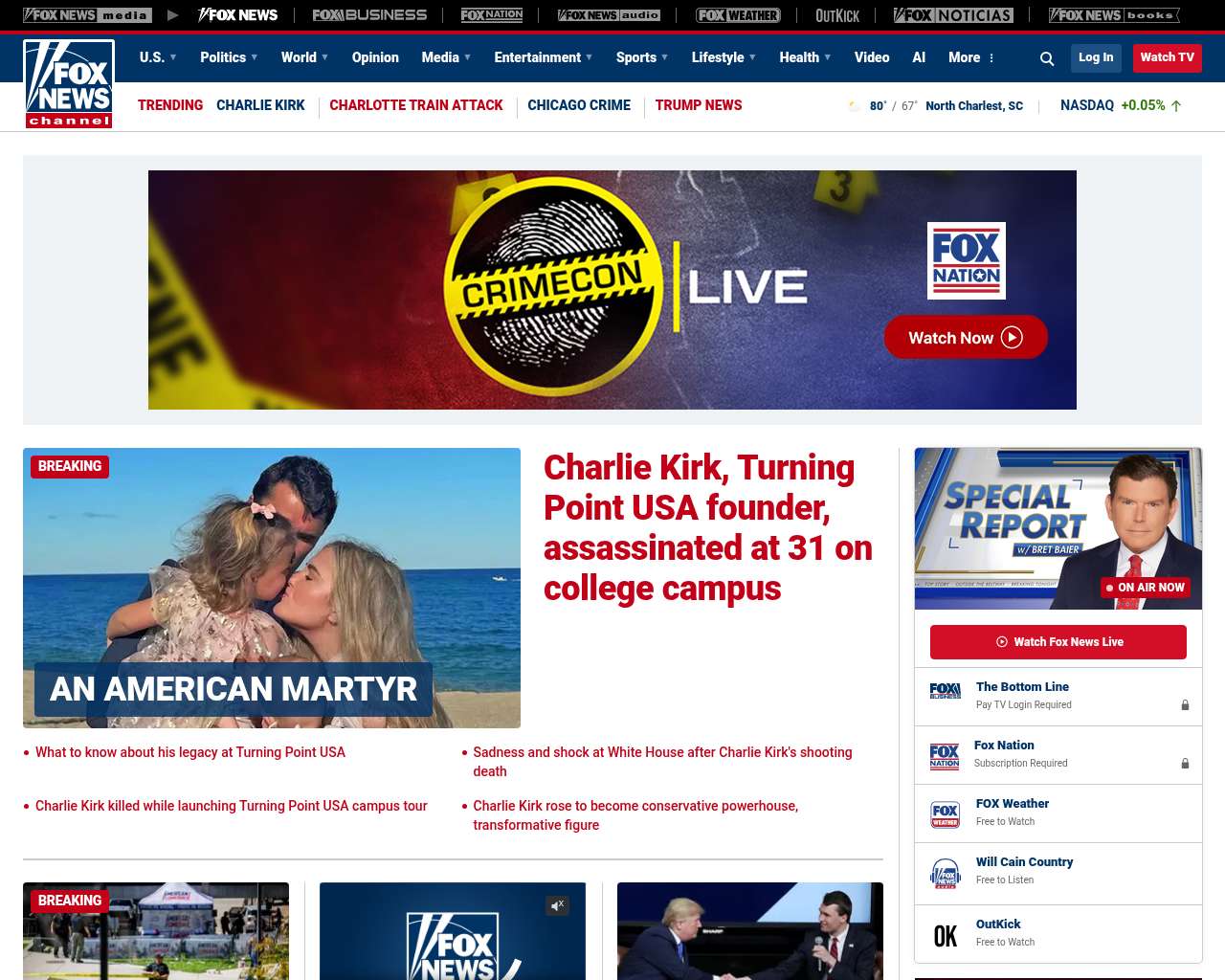Click the weather icon next to 80°
Viewport: 1225px width, 980px height.
[855, 106]
